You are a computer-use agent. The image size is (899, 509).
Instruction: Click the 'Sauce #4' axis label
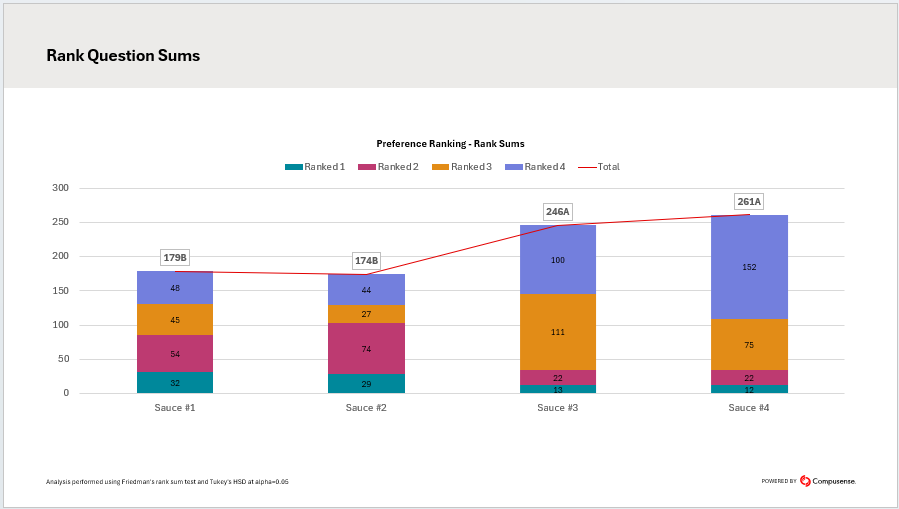[749, 408]
